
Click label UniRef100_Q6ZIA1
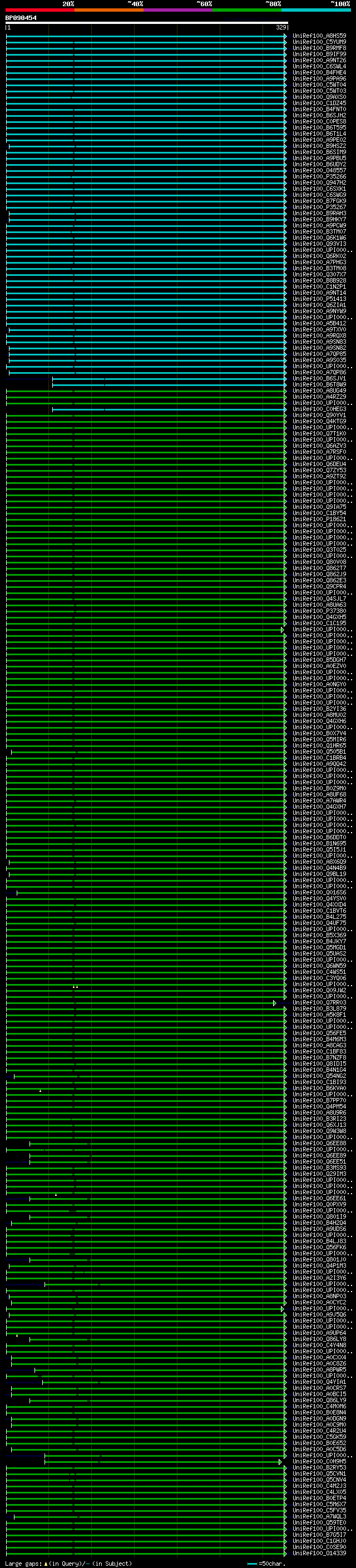319,305
